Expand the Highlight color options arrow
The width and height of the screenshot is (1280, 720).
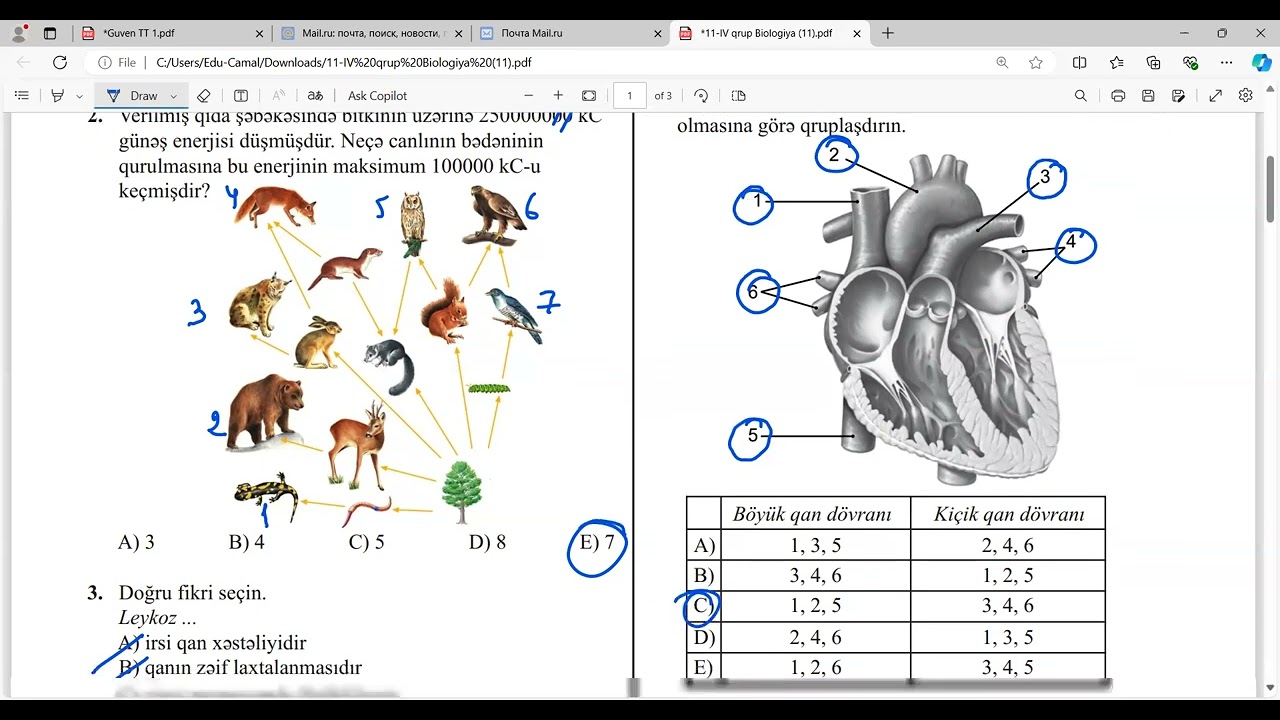[x=80, y=96]
